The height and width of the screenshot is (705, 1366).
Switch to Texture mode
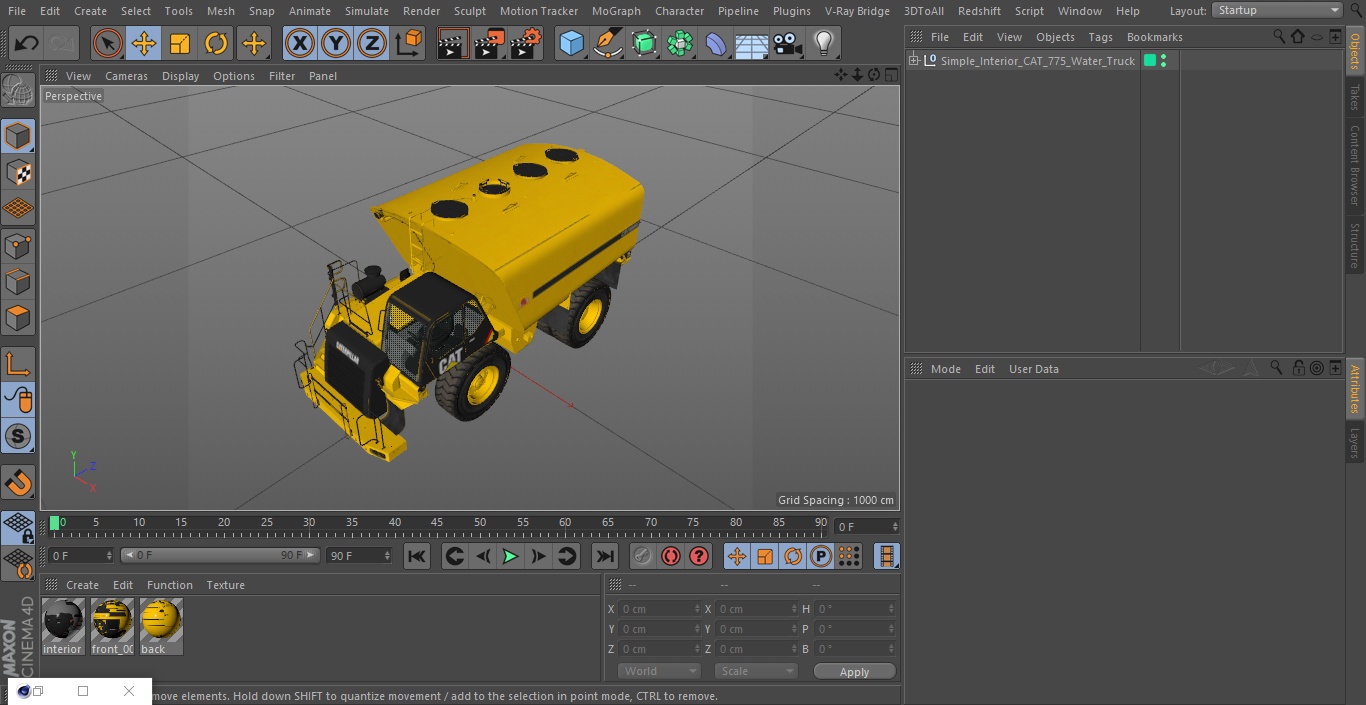click(x=18, y=173)
